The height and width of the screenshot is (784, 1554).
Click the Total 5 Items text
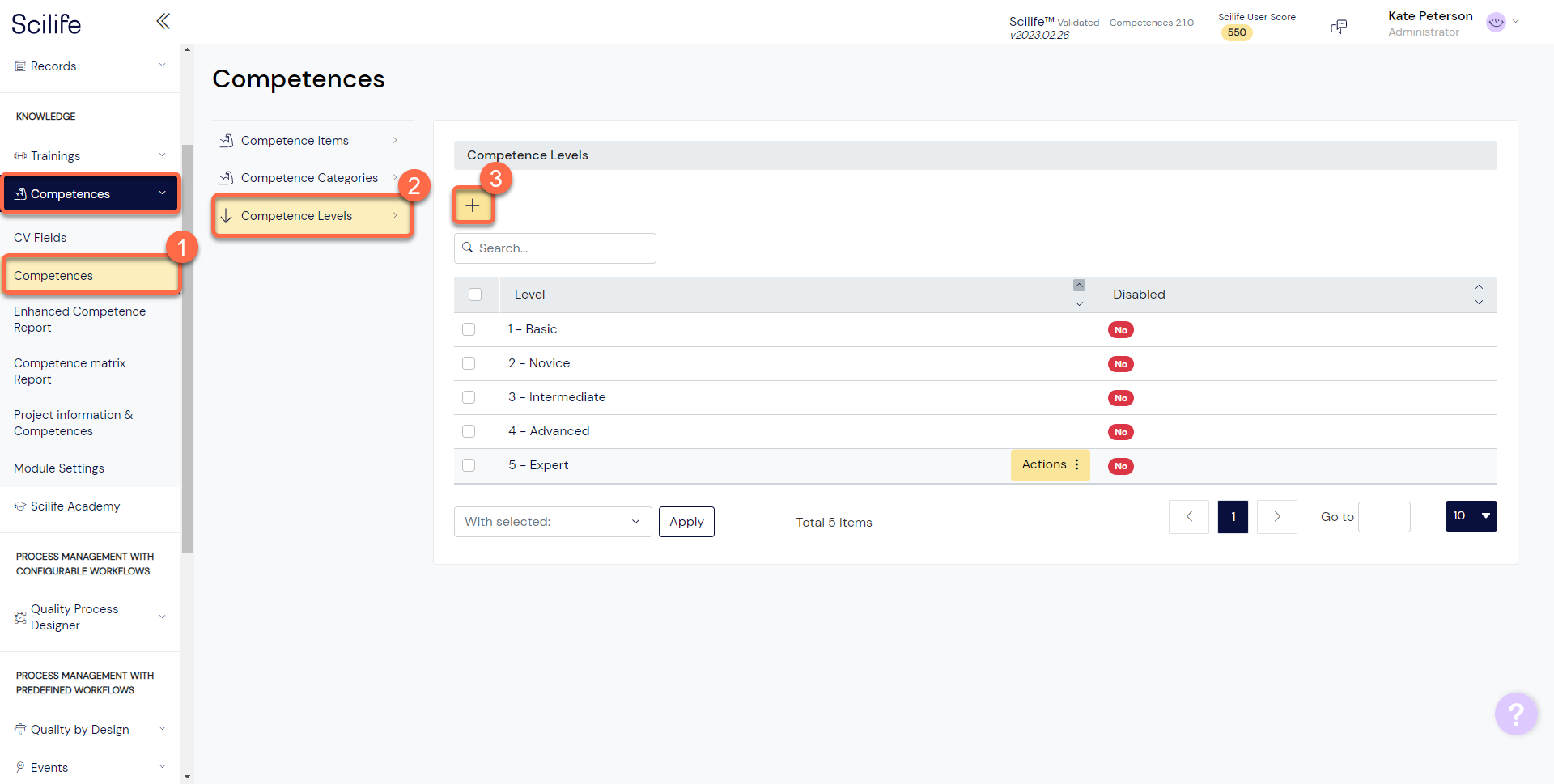pos(834,522)
